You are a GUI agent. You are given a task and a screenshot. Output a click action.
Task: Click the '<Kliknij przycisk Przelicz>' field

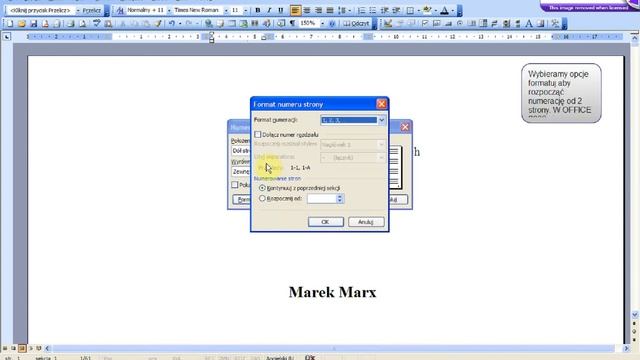point(40,10)
